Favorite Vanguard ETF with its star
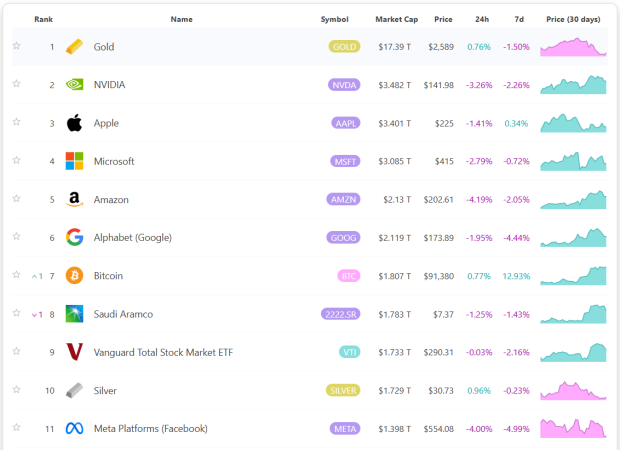Viewport: 620px width, 450px height. [17, 351]
